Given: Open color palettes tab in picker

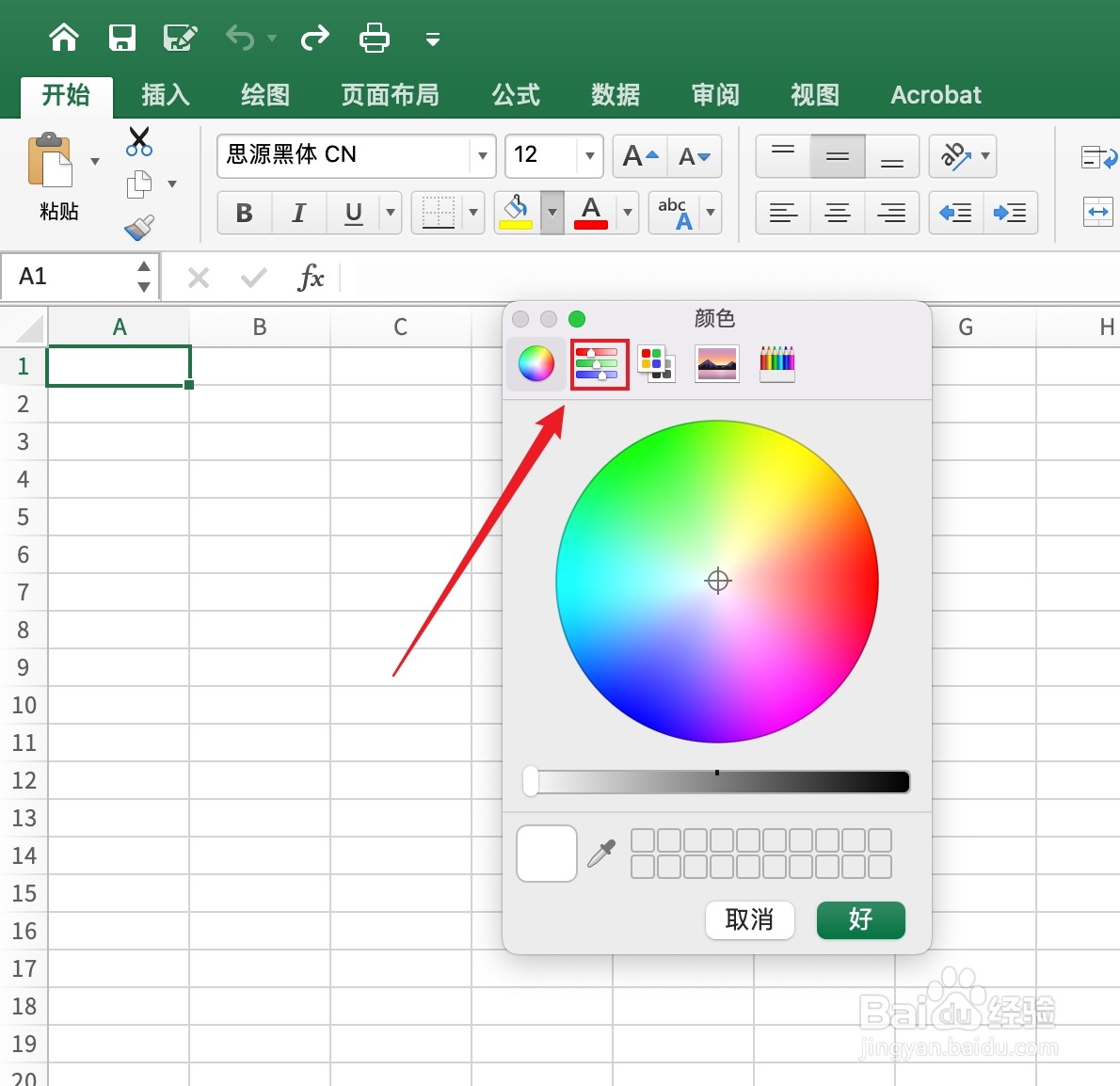Looking at the screenshot, I should point(656,364).
